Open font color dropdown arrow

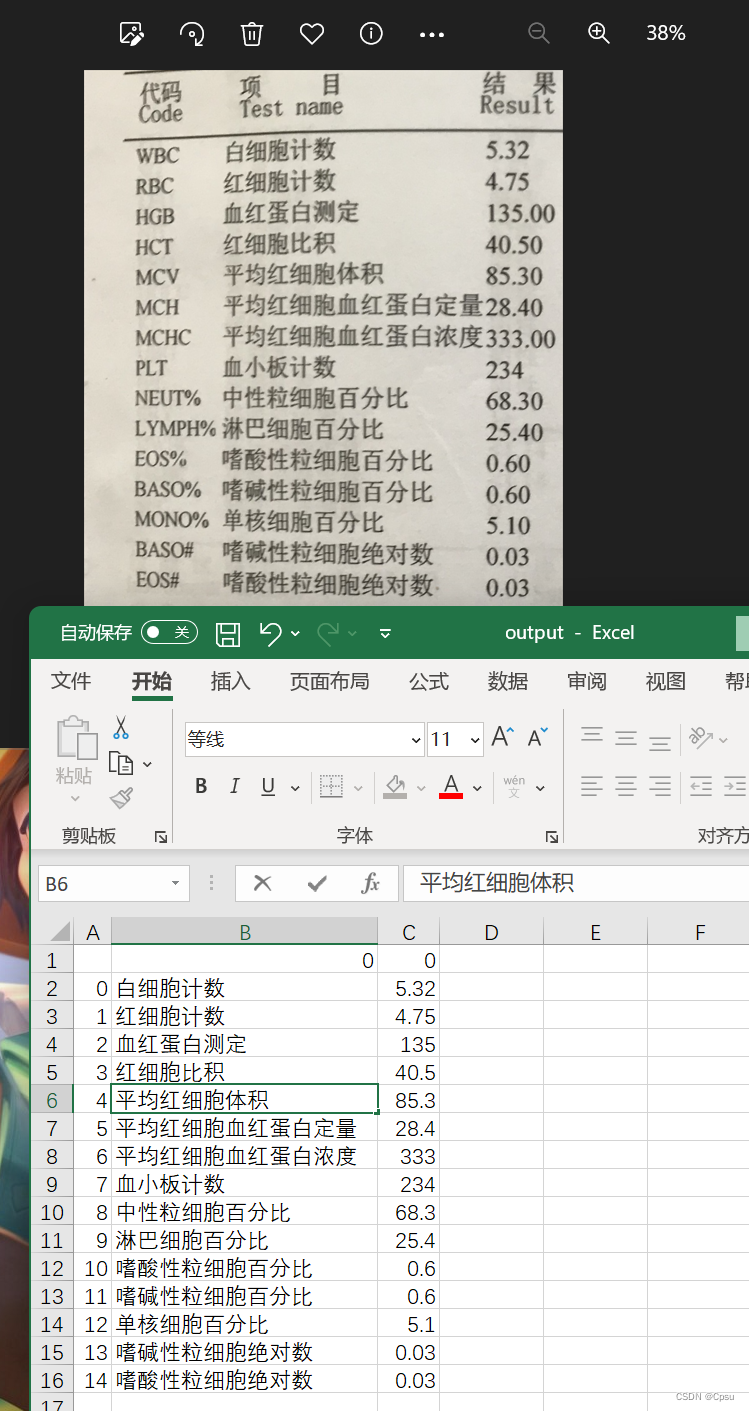[477, 788]
